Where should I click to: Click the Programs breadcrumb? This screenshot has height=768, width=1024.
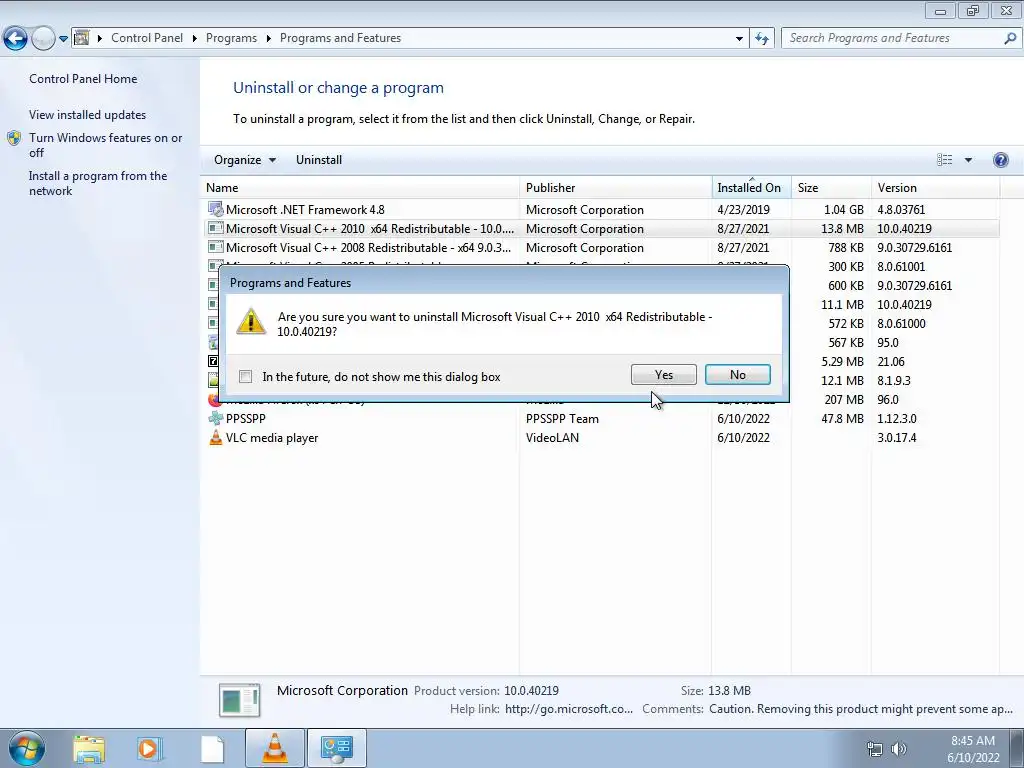pyautogui.click(x=231, y=38)
